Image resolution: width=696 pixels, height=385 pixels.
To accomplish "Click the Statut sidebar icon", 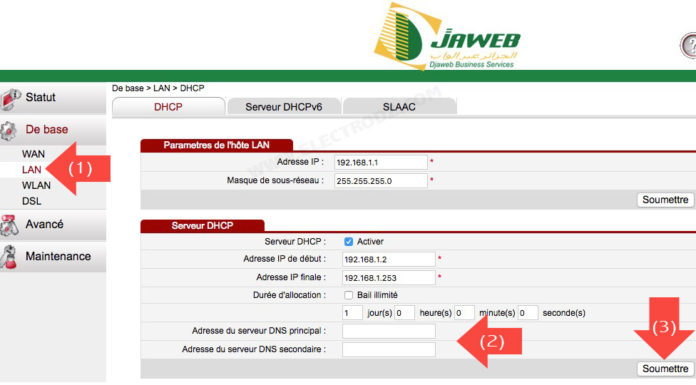I will (10, 99).
